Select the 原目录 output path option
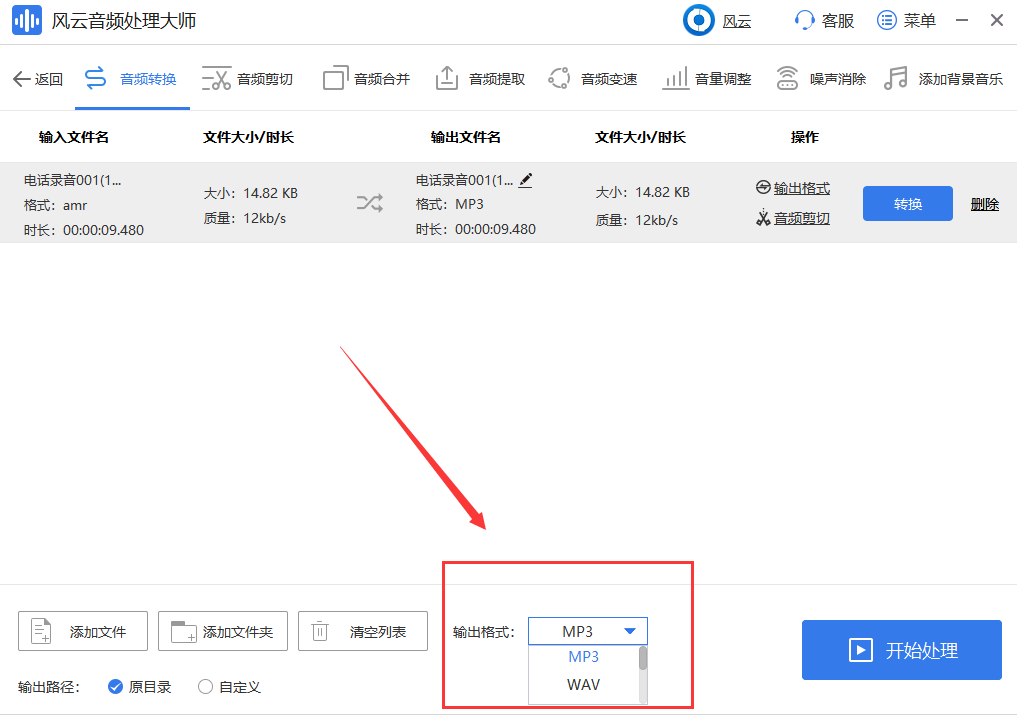The image size is (1017, 715). (139, 687)
